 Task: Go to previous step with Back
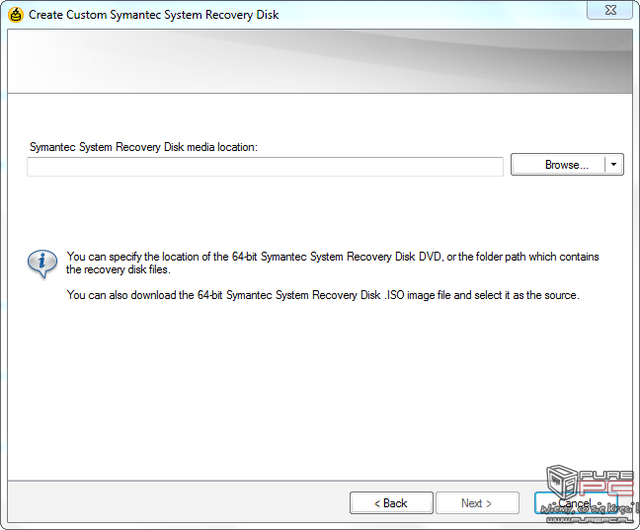391,503
